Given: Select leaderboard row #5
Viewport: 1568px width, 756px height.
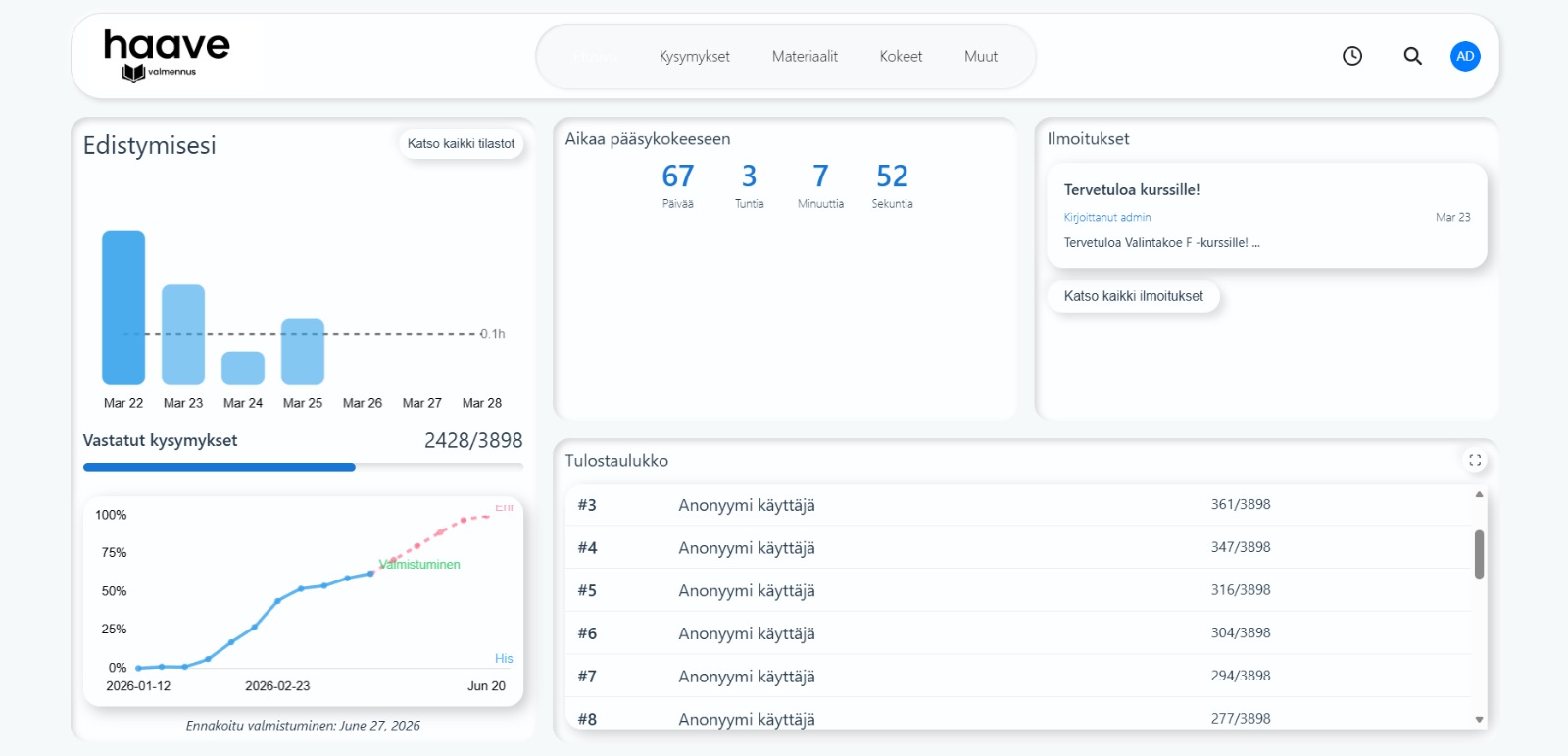Looking at the screenshot, I should coord(1018,590).
